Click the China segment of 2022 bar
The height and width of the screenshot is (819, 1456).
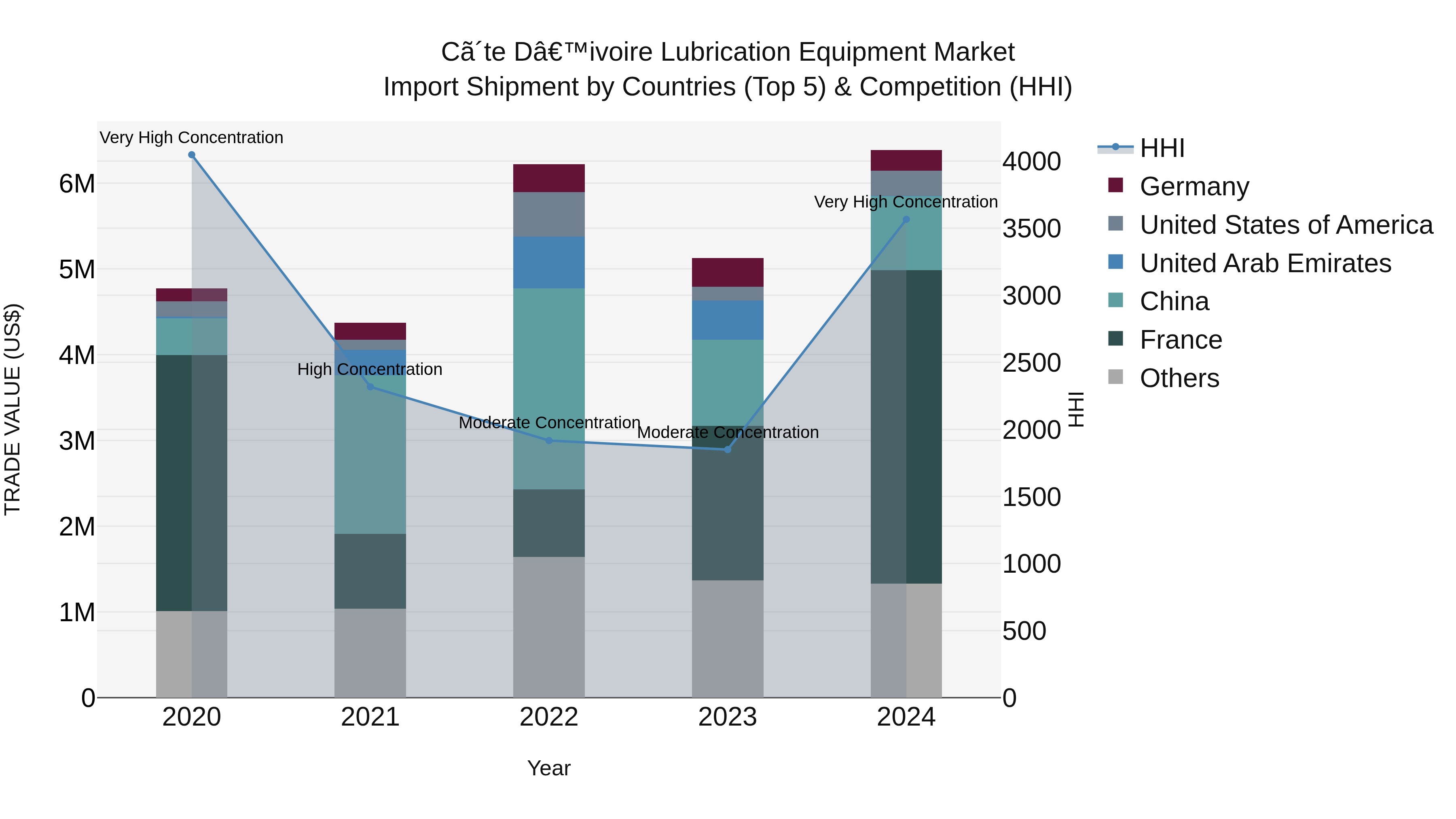[549, 389]
